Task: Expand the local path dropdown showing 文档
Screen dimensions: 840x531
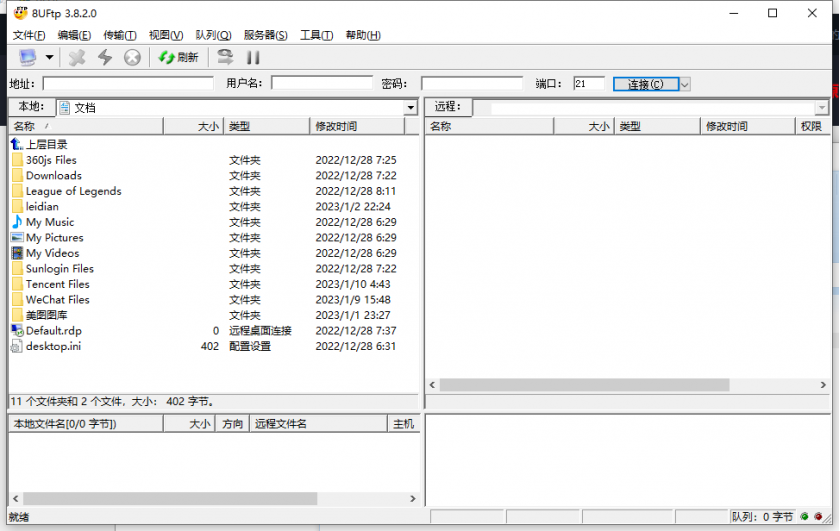Action: 410,108
